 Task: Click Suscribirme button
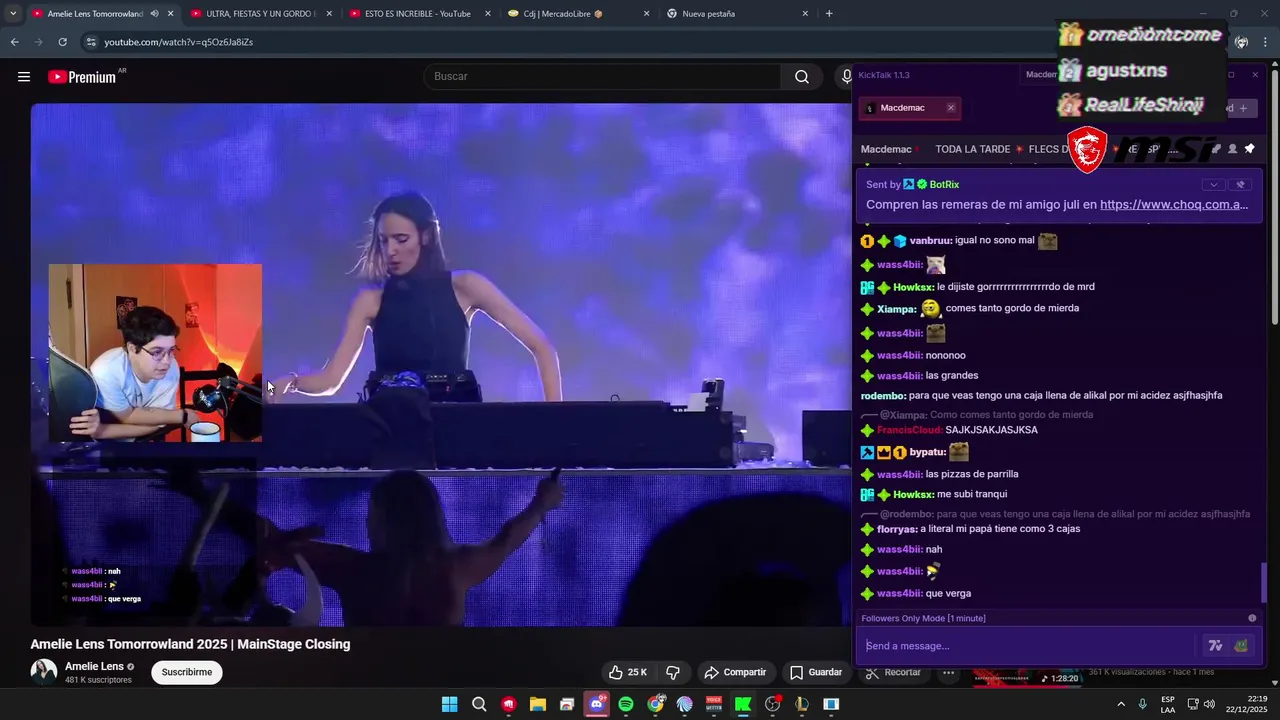(x=187, y=672)
